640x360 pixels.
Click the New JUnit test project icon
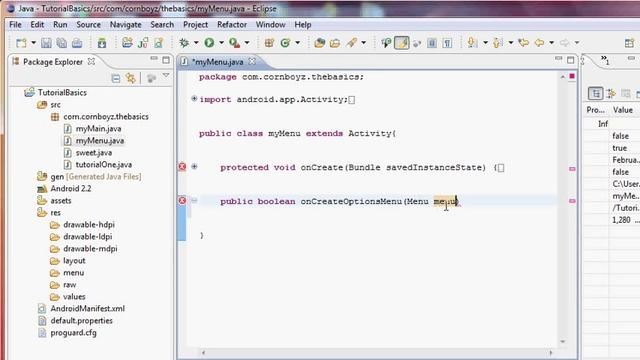(x=143, y=42)
